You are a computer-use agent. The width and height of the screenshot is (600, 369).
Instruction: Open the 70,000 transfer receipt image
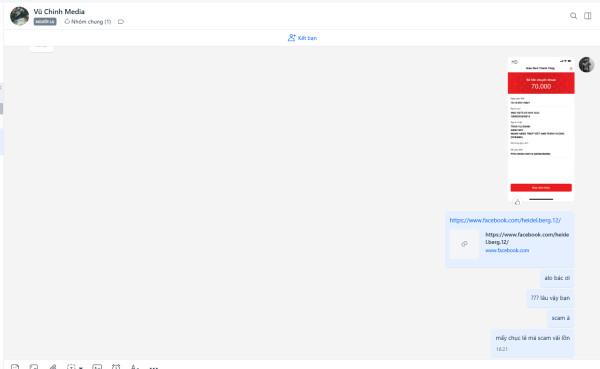[x=541, y=129]
